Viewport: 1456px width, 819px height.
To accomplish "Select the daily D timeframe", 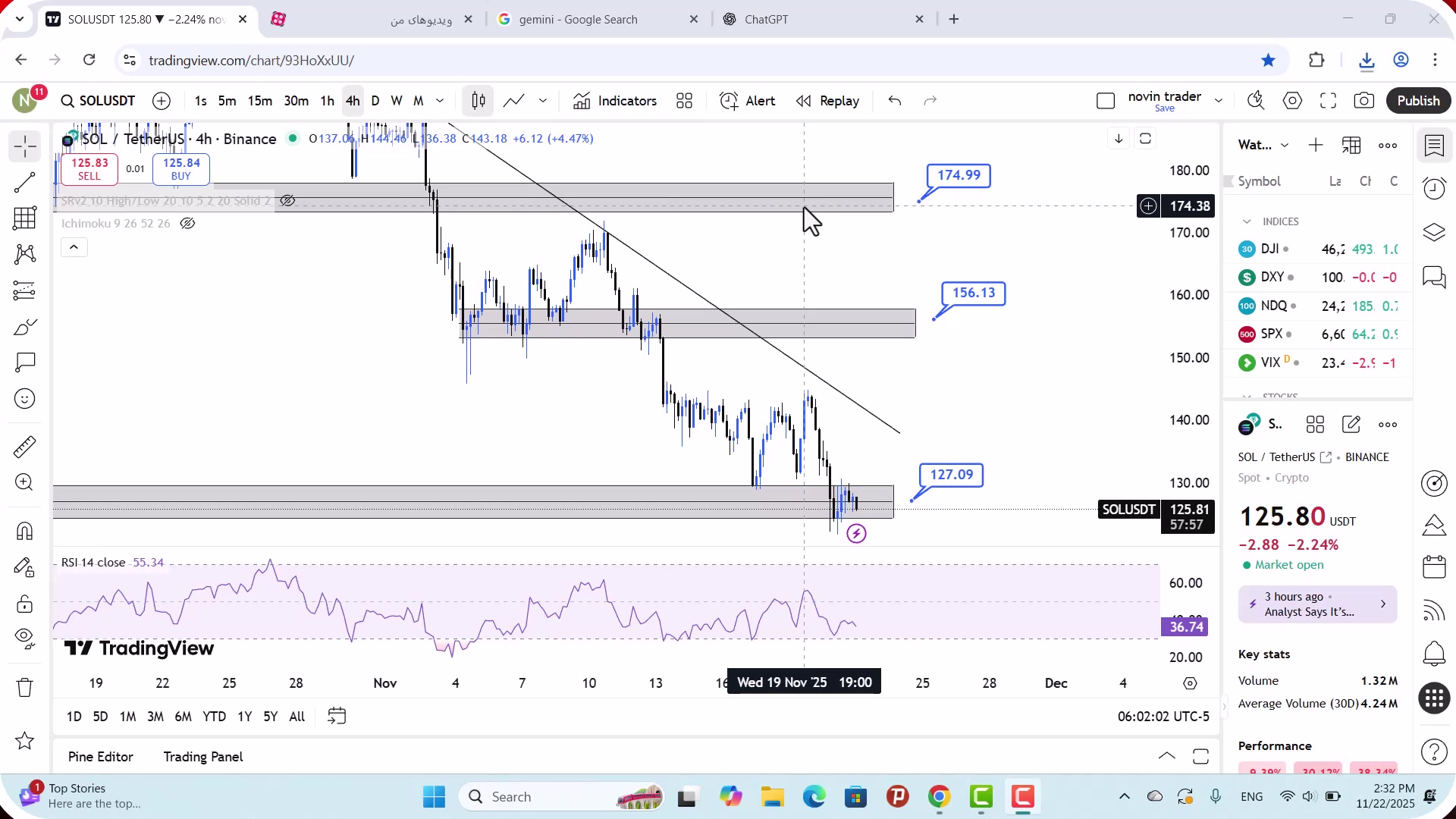I will tap(375, 101).
